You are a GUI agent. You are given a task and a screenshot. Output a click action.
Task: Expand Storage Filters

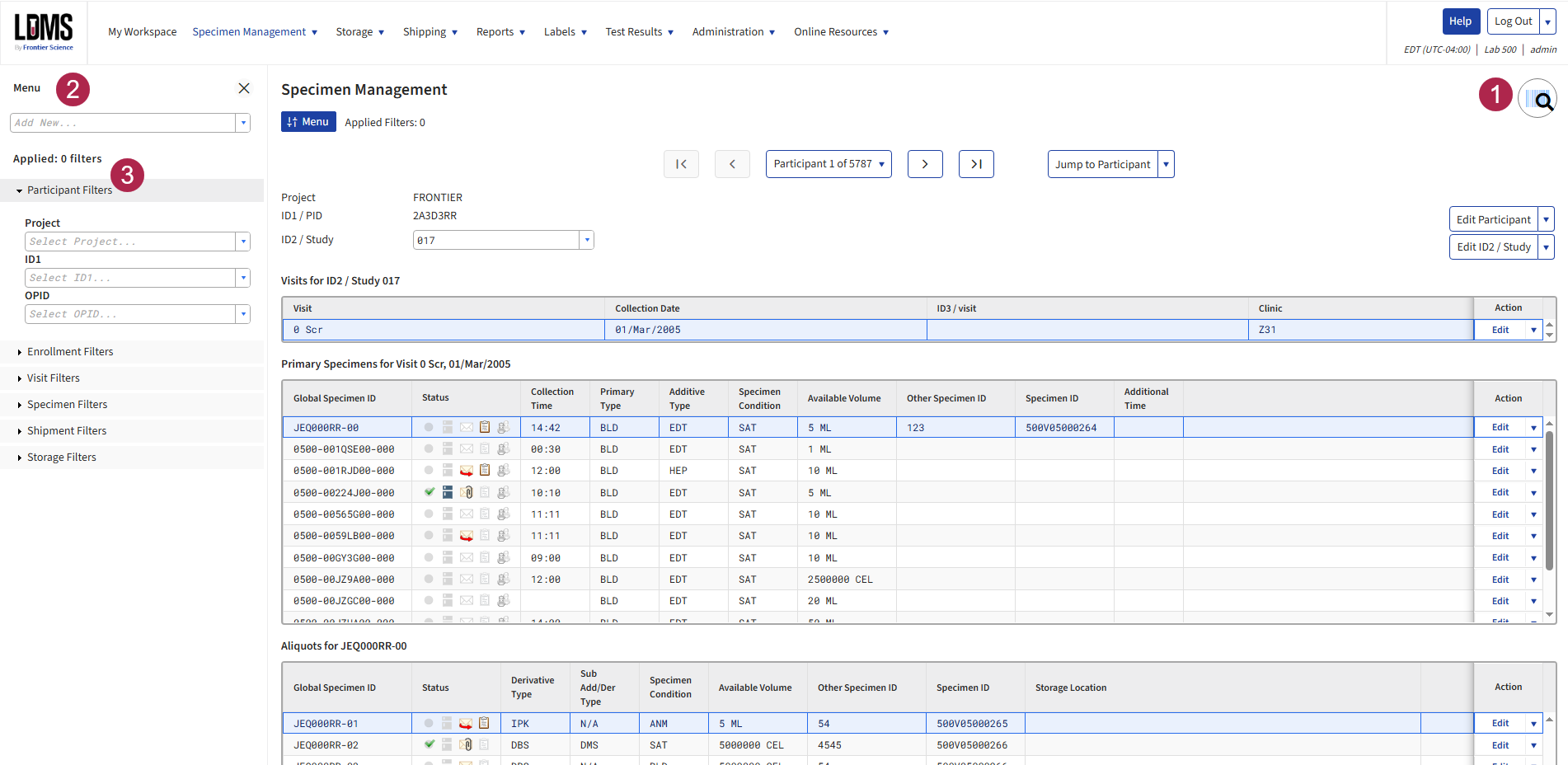click(x=132, y=458)
